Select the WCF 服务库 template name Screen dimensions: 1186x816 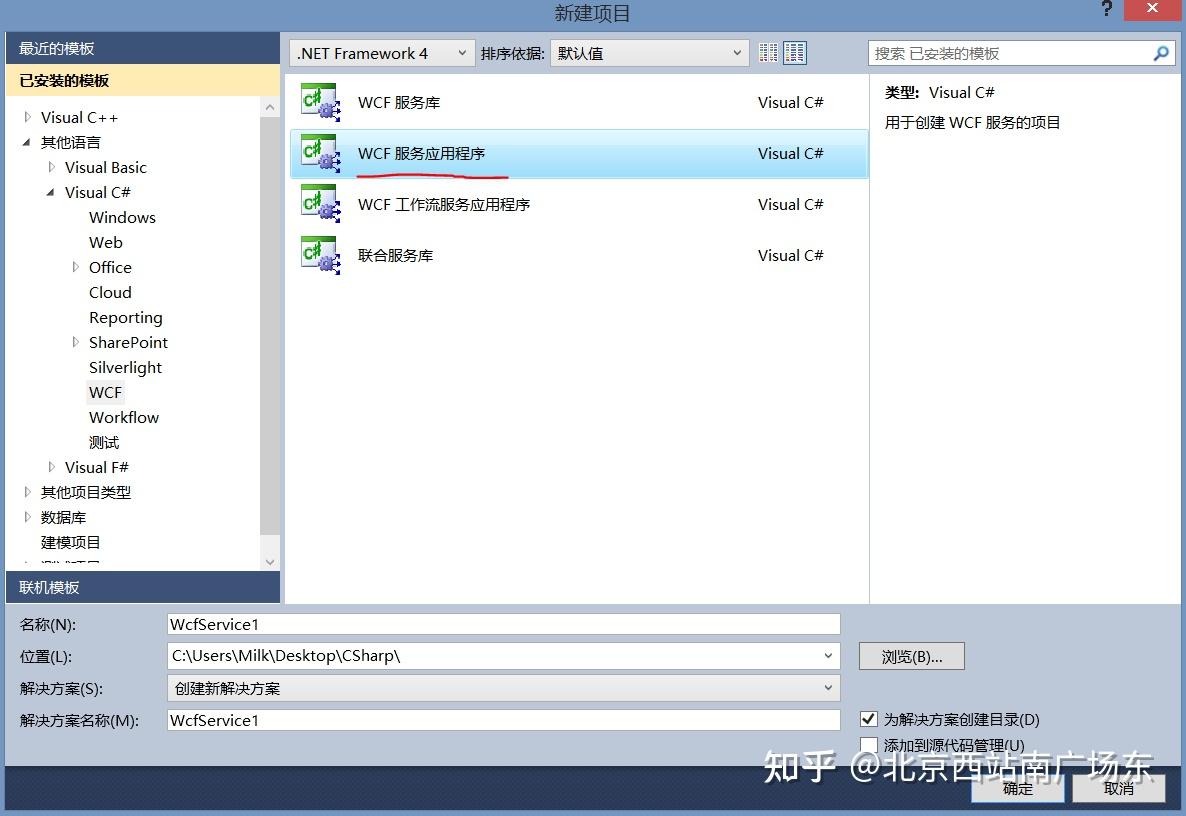point(399,103)
